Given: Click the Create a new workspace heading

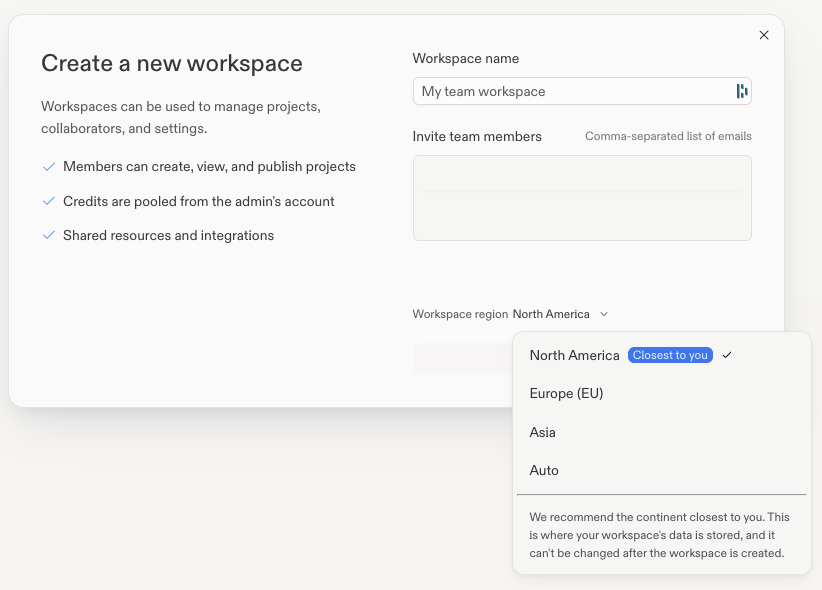Looking at the screenshot, I should (x=172, y=63).
